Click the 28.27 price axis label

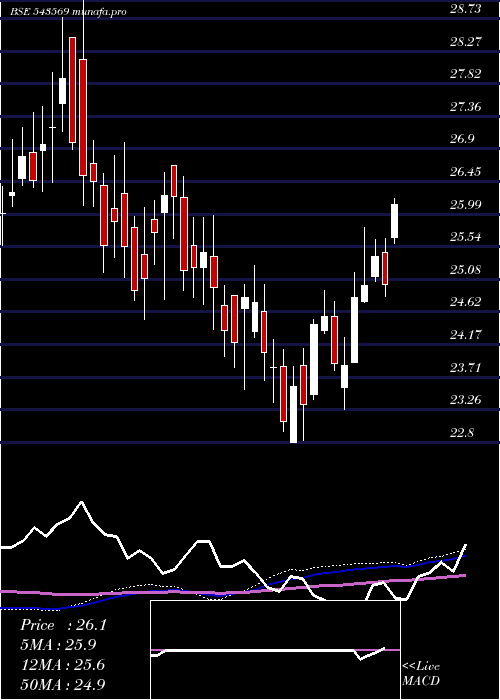pyautogui.click(x=465, y=42)
